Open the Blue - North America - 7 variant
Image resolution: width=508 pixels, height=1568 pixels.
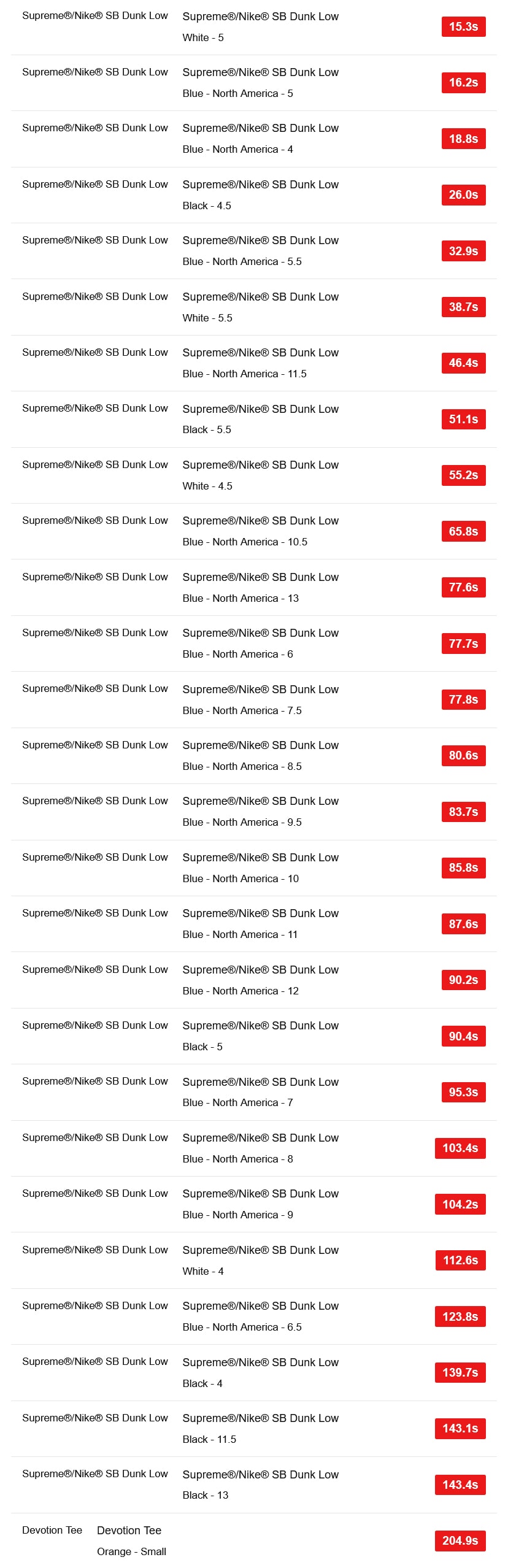(237, 1102)
